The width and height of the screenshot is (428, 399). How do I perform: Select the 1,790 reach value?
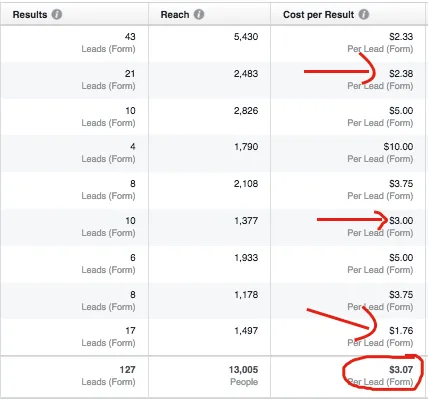246,147
